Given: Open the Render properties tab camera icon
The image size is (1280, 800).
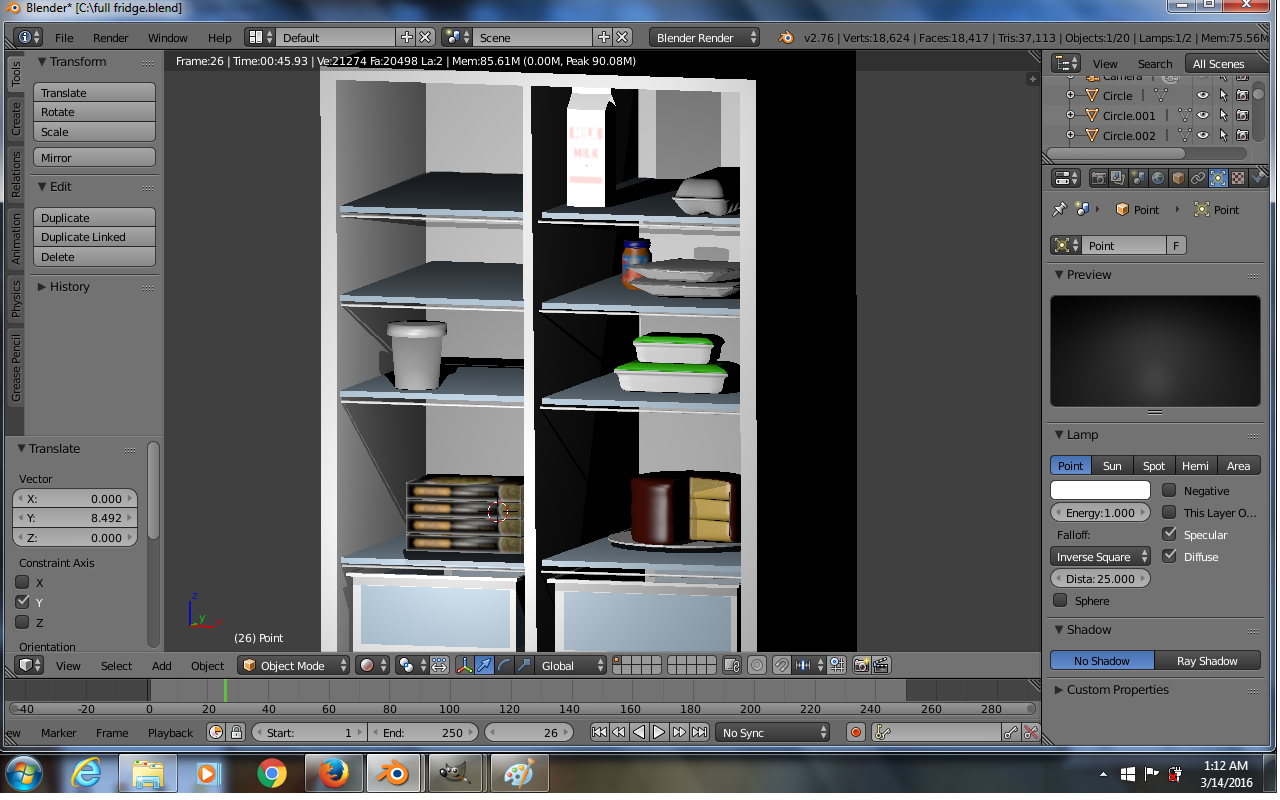Looking at the screenshot, I should (1099, 178).
